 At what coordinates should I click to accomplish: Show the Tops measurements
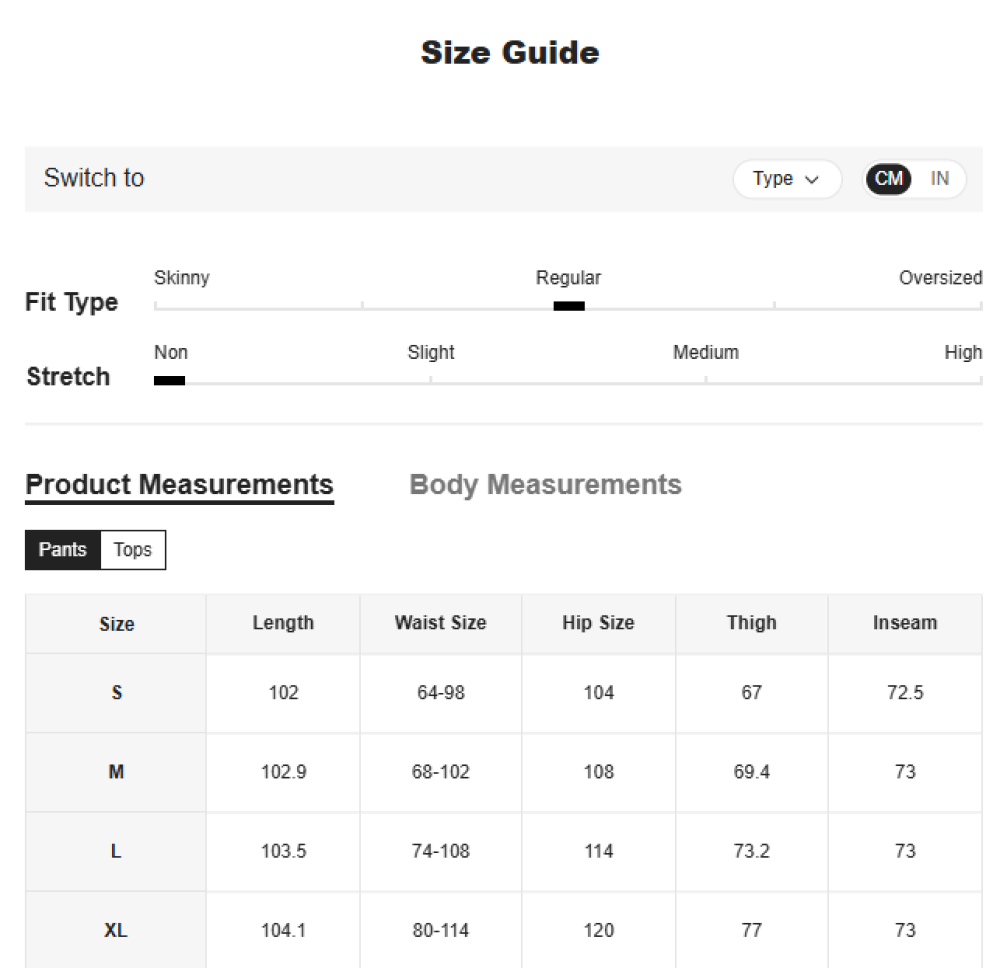point(133,550)
